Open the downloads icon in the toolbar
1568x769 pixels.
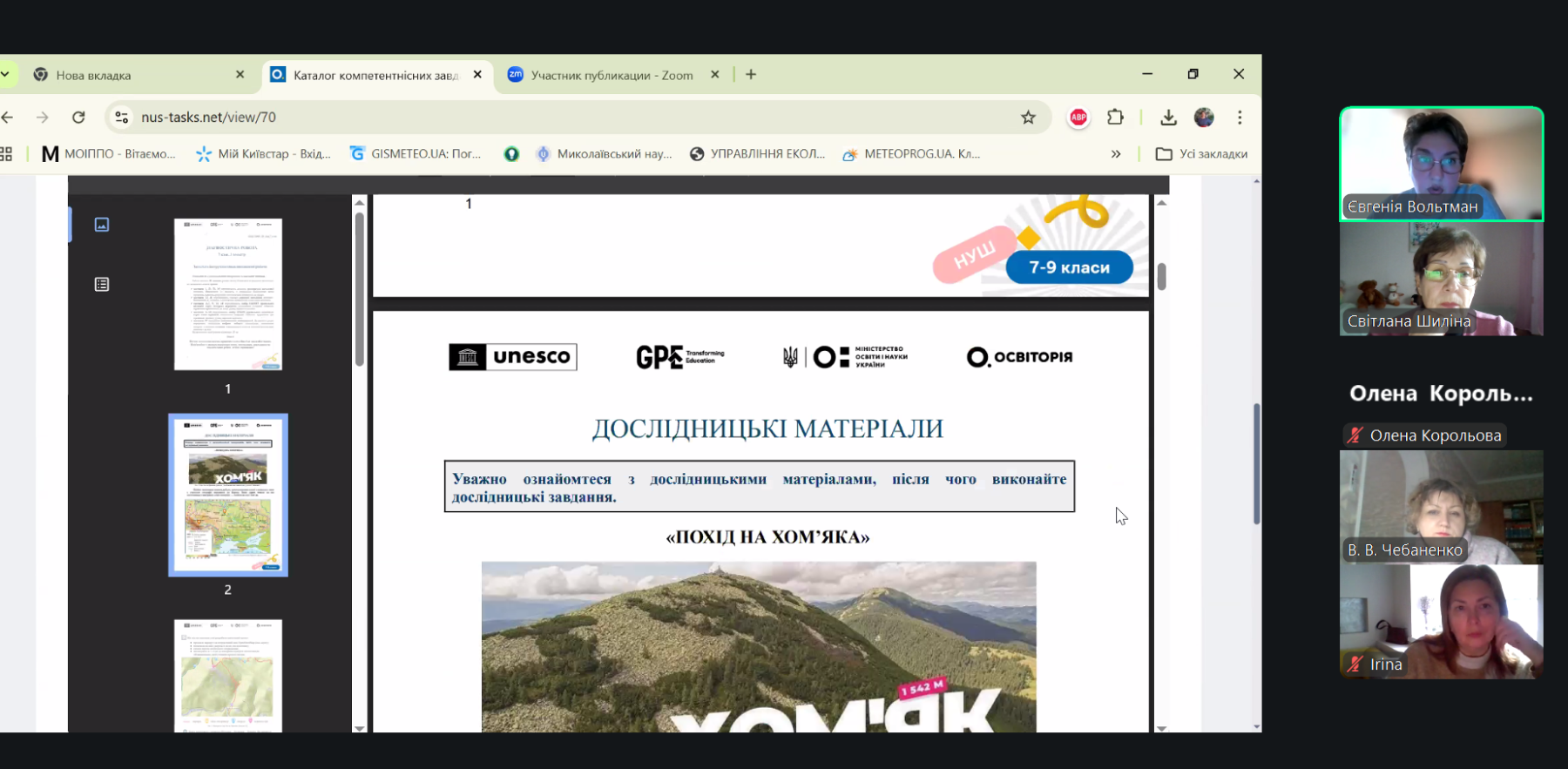coord(1168,118)
